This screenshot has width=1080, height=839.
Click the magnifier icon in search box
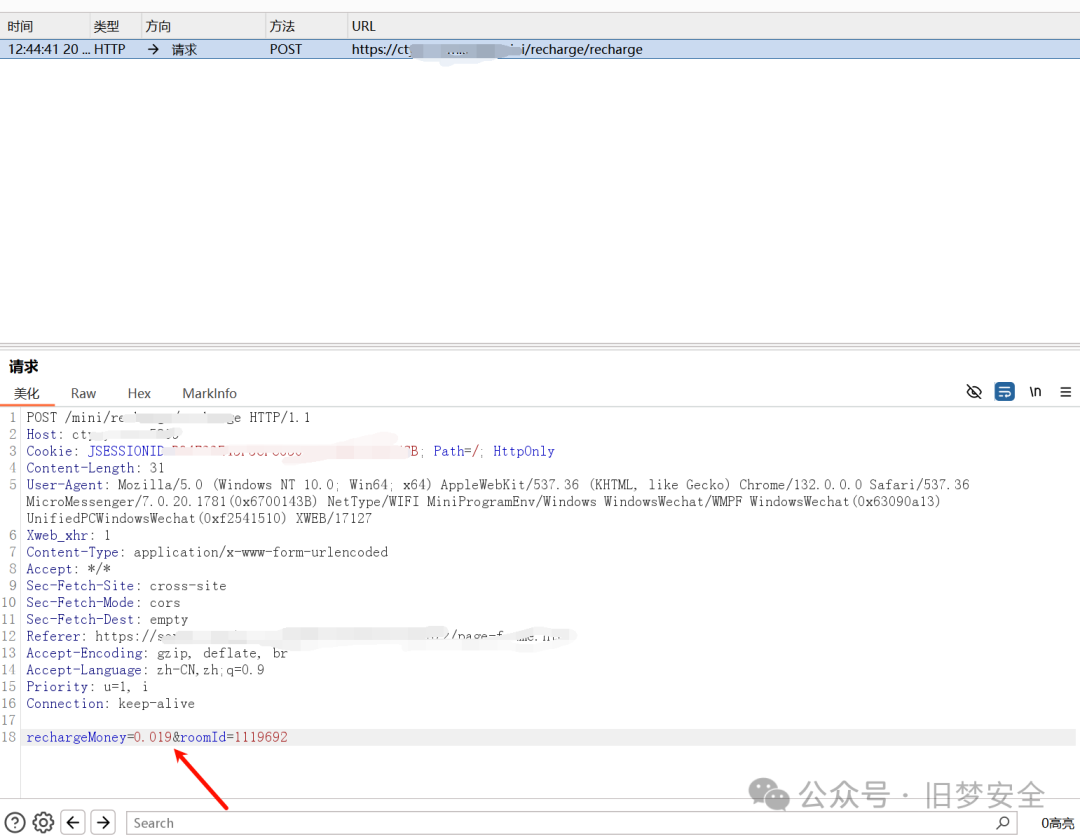(1003, 822)
